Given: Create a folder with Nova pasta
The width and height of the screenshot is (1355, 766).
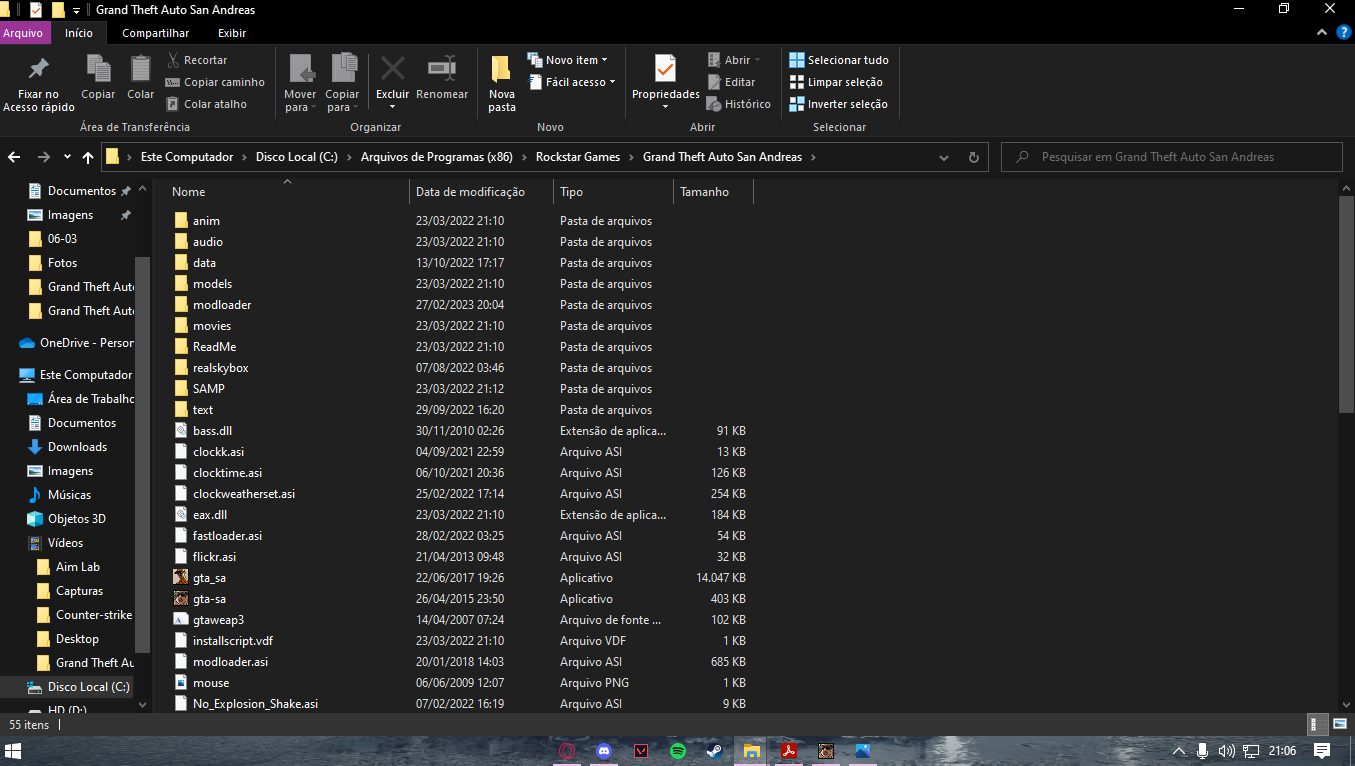Looking at the screenshot, I should (502, 83).
